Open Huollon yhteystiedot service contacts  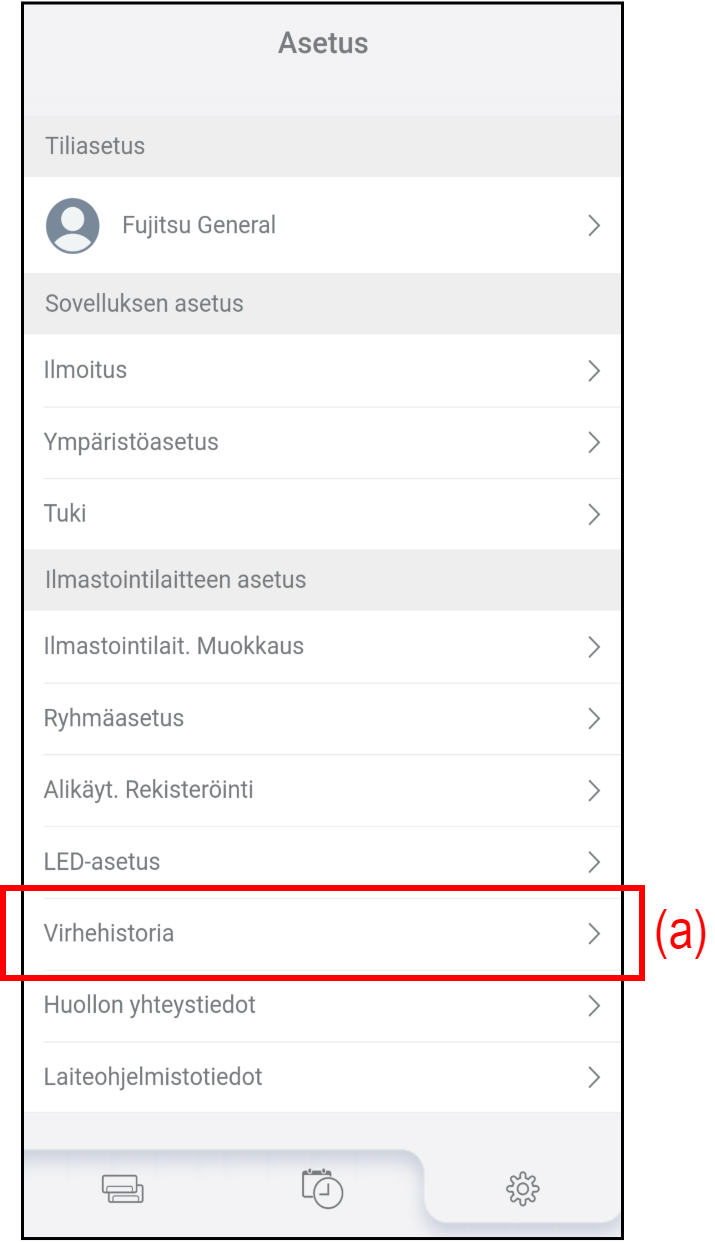pyautogui.click(x=150, y=1005)
